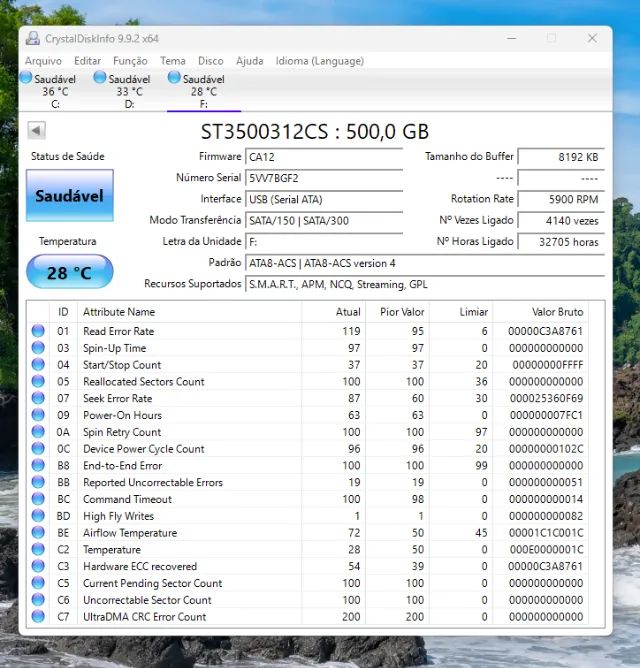
Task: Open the Função menu
Action: [130, 61]
